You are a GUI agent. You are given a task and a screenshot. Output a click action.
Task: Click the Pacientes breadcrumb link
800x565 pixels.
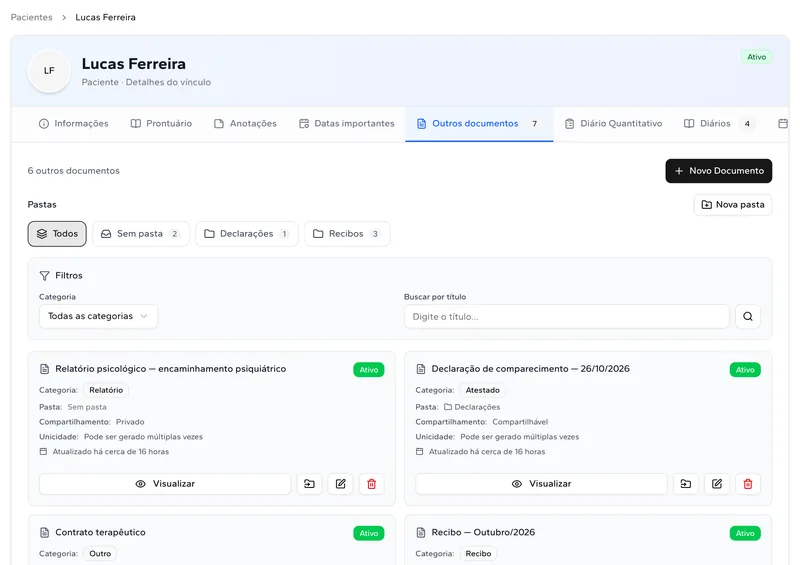(32, 17)
